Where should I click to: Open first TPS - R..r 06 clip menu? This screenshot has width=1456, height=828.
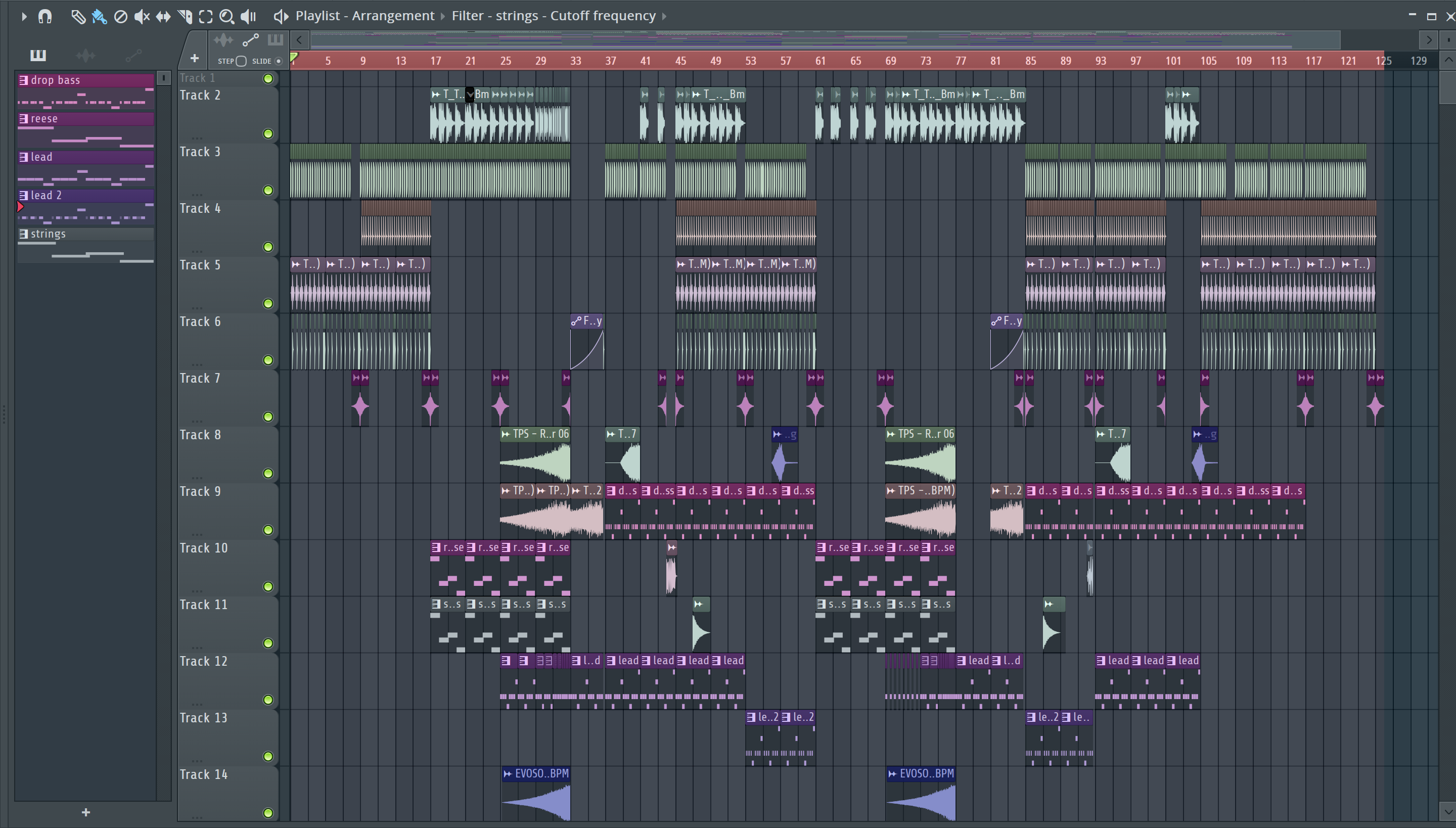coord(506,434)
